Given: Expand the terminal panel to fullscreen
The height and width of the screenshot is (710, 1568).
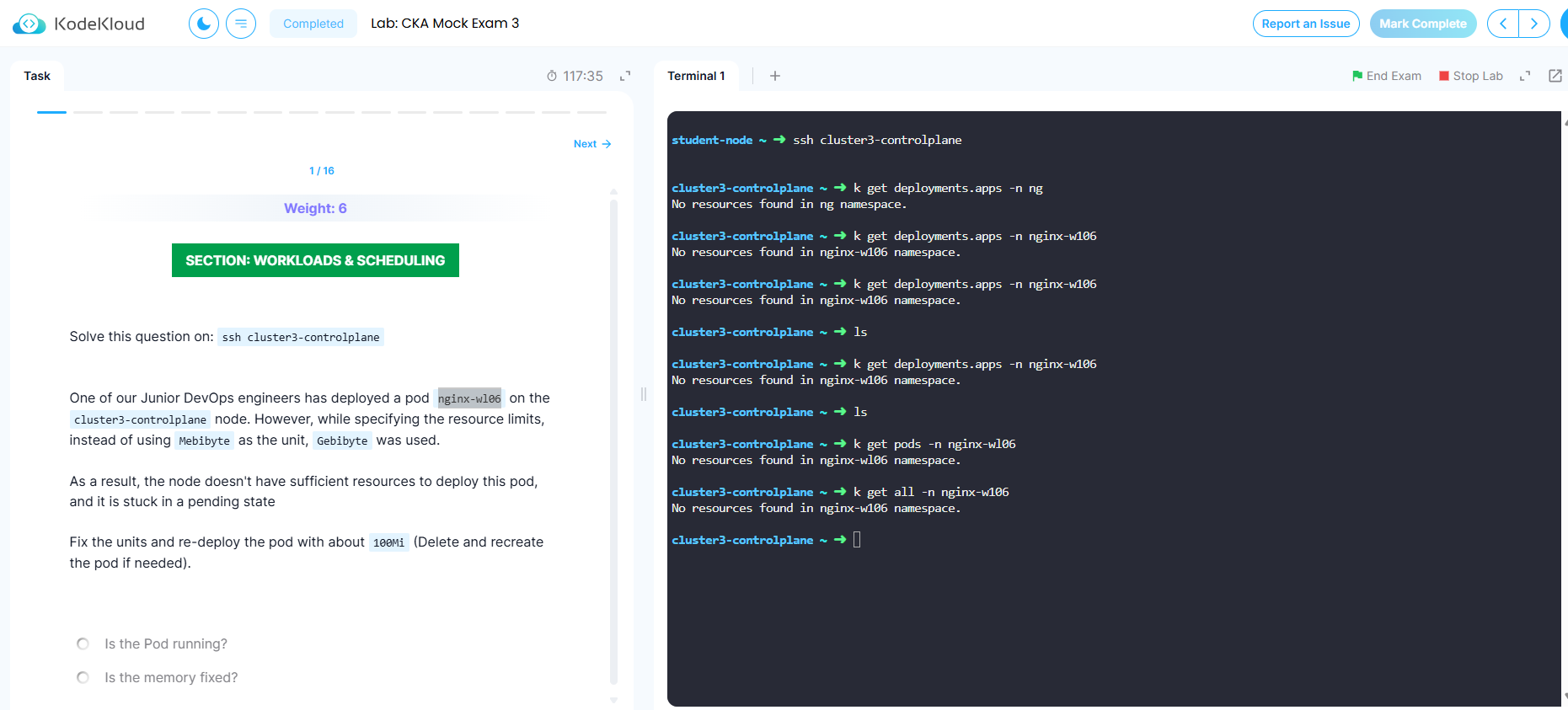Looking at the screenshot, I should tap(1525, 76).
